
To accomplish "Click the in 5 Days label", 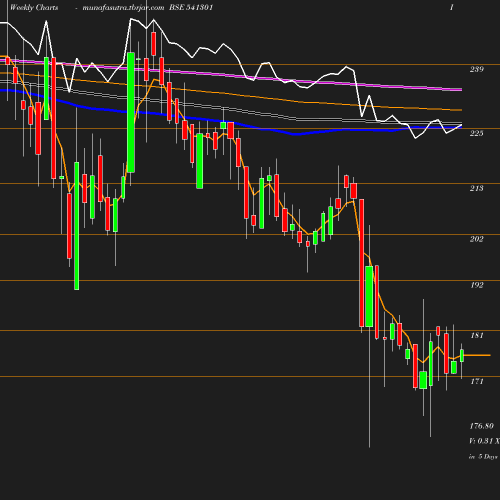I will 483,457.
